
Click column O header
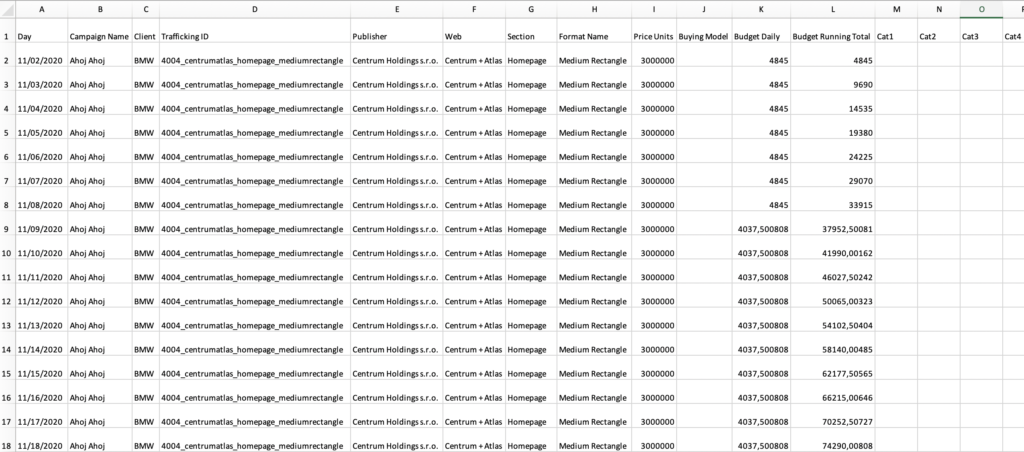(x=980, y=9)
